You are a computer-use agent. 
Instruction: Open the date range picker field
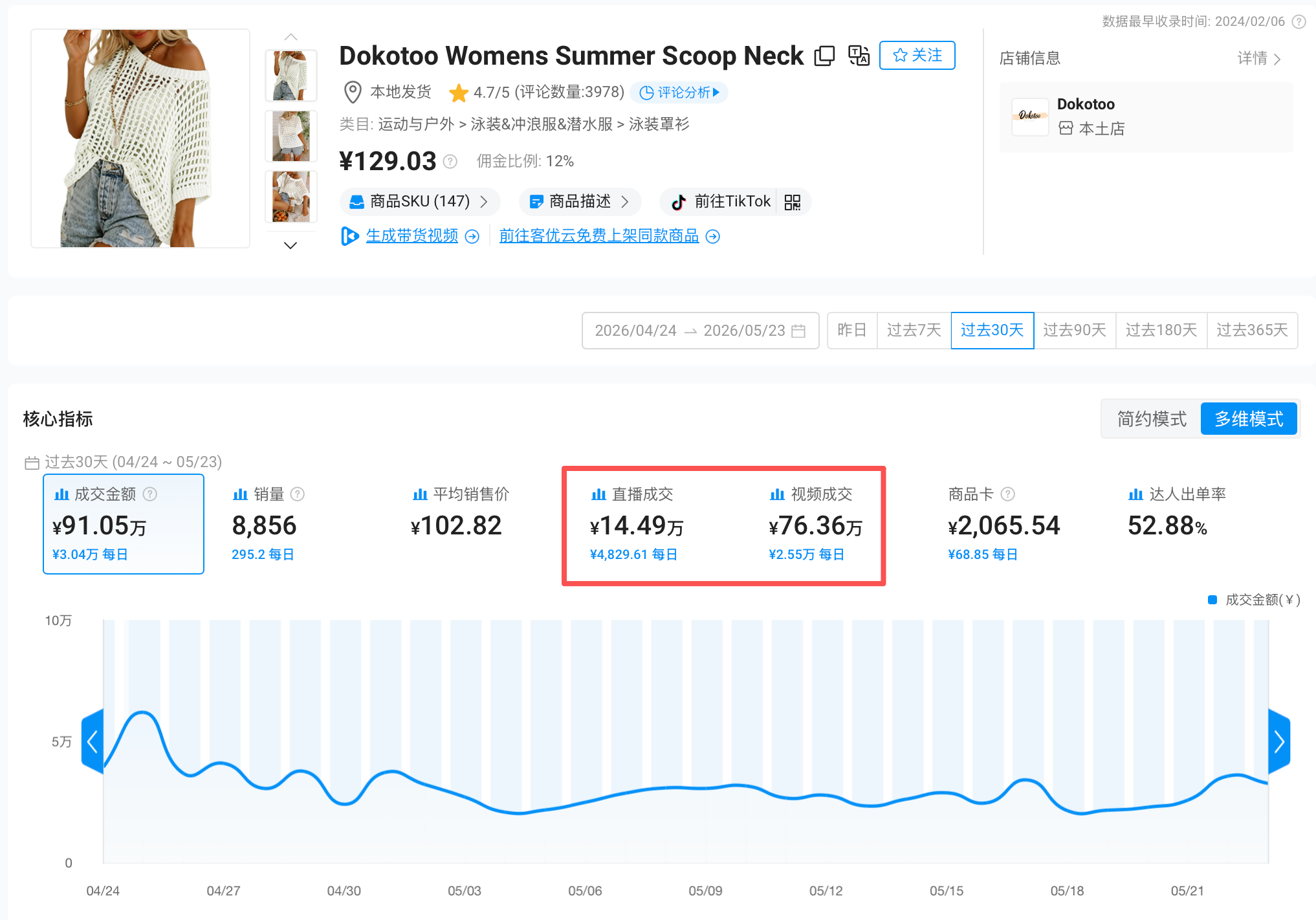(x=700, y=331)
